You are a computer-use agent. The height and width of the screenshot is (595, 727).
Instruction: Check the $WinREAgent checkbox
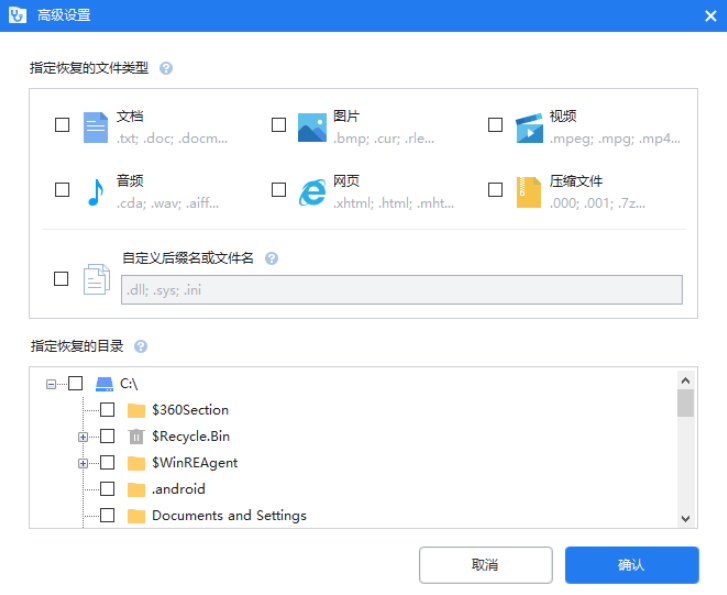click(107, 462)
